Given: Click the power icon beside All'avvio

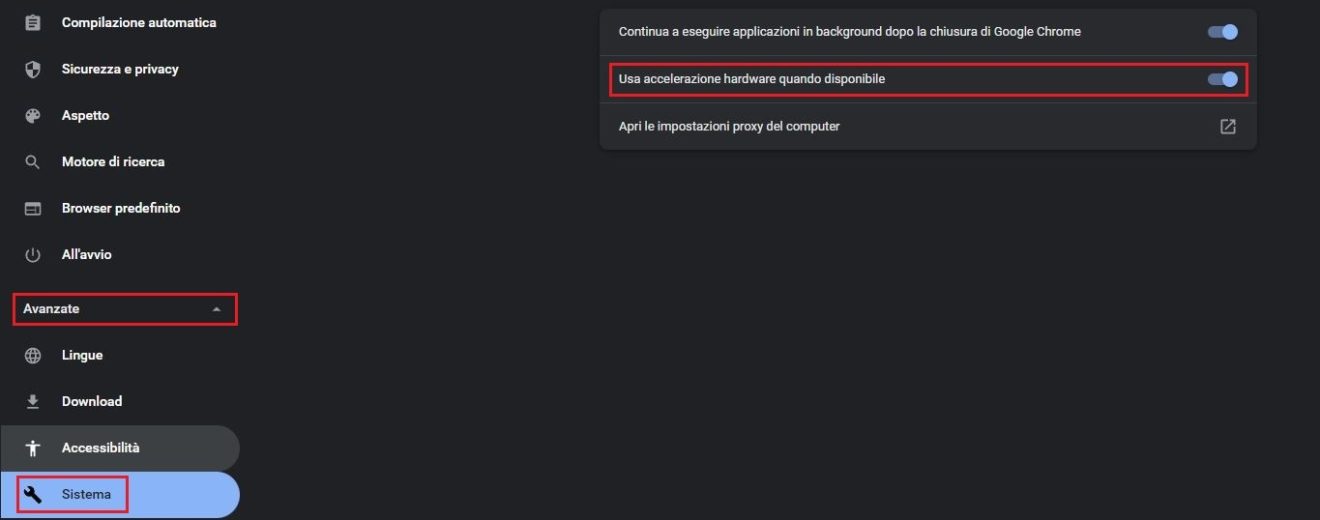Looking at the screenshot, I should [x=33, y=255].
